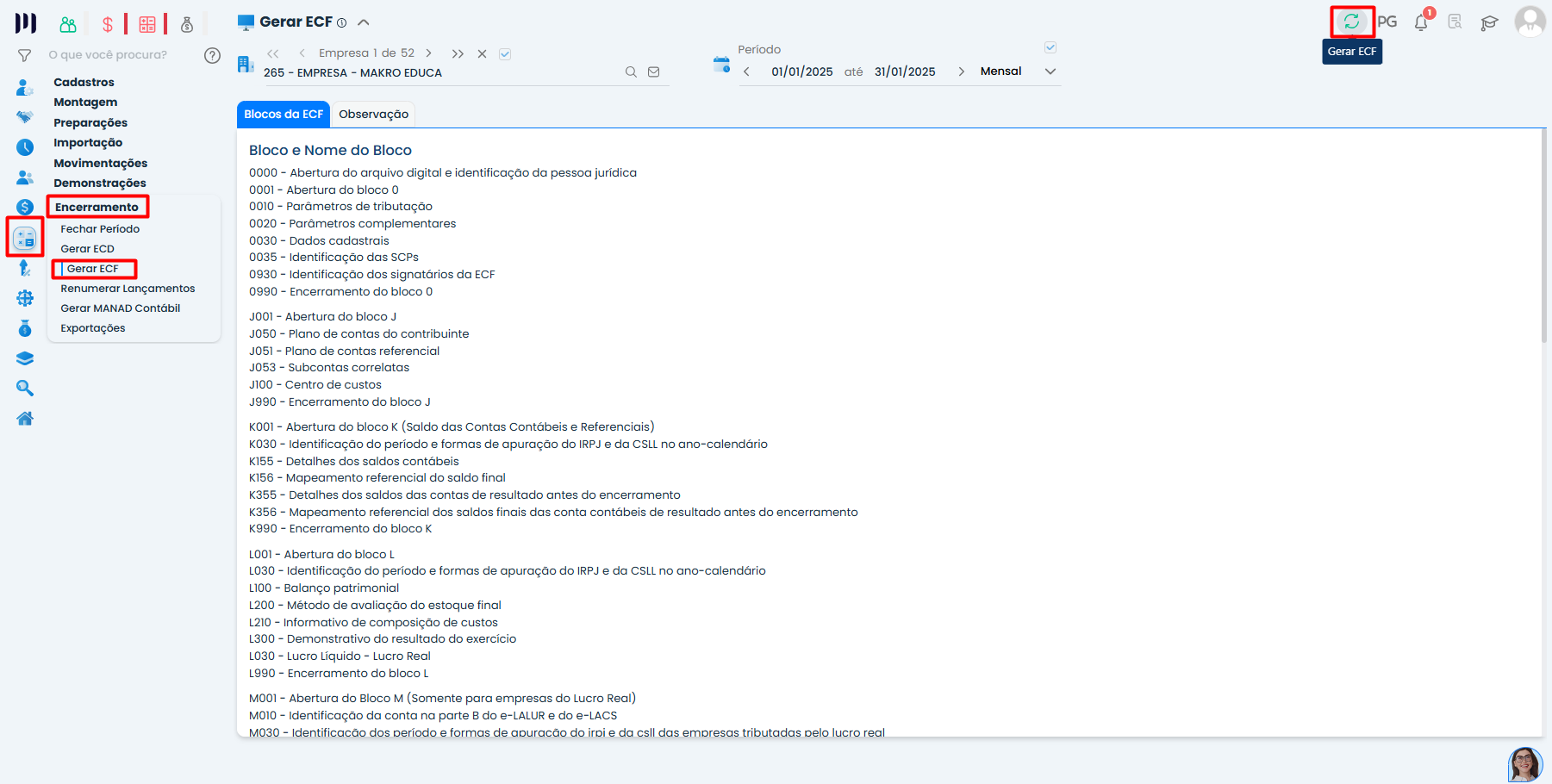Open the user profile avatar menu
Screen dimensions: 1552x784
point(1530,22)
